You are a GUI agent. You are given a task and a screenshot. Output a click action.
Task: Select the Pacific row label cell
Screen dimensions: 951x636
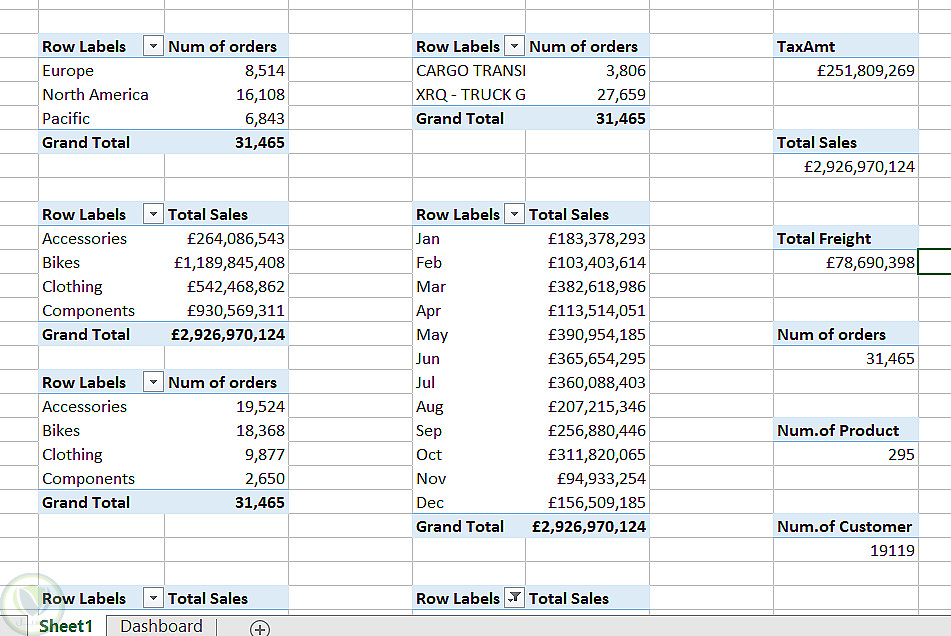(x=66, y=118)
